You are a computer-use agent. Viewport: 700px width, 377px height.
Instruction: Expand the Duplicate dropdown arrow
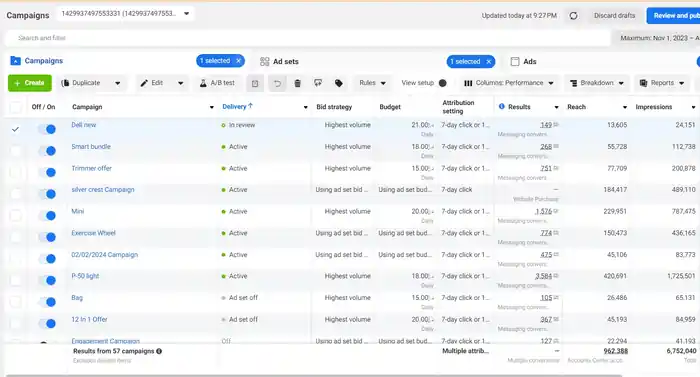(x=117, y=83)
